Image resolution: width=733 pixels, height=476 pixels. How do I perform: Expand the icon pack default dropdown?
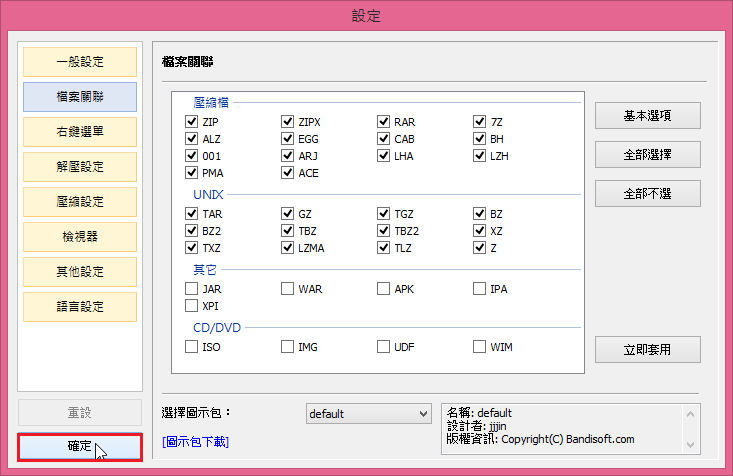pyautogui.click(x=368, y=414)
